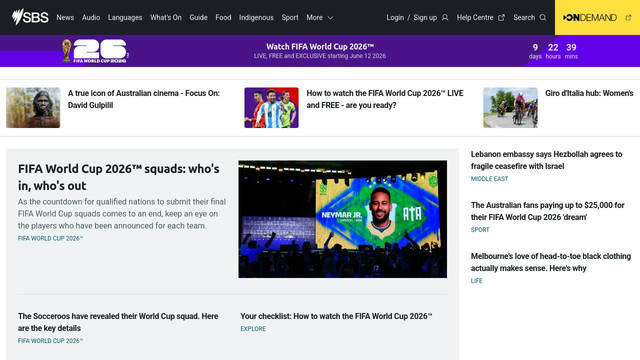The image size is (640, 360).
Task: Click the external link icon next to Help Centre
Action: tap(501, 18)
